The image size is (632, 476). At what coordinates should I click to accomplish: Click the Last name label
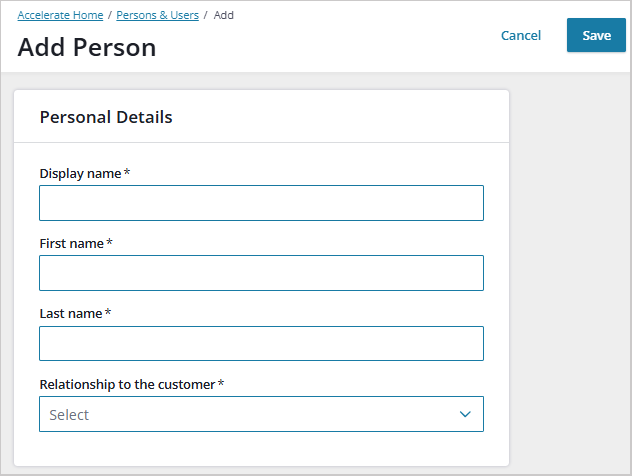(x=71, y=314)
